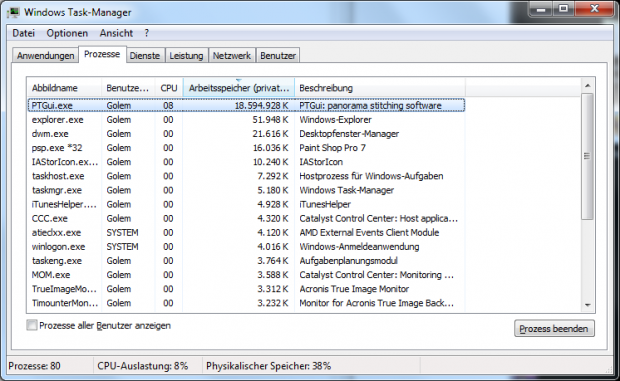Switch to the Benutzer tab
Image resolution: width=620 pixels, height=381 pixels.
point(278,56)
